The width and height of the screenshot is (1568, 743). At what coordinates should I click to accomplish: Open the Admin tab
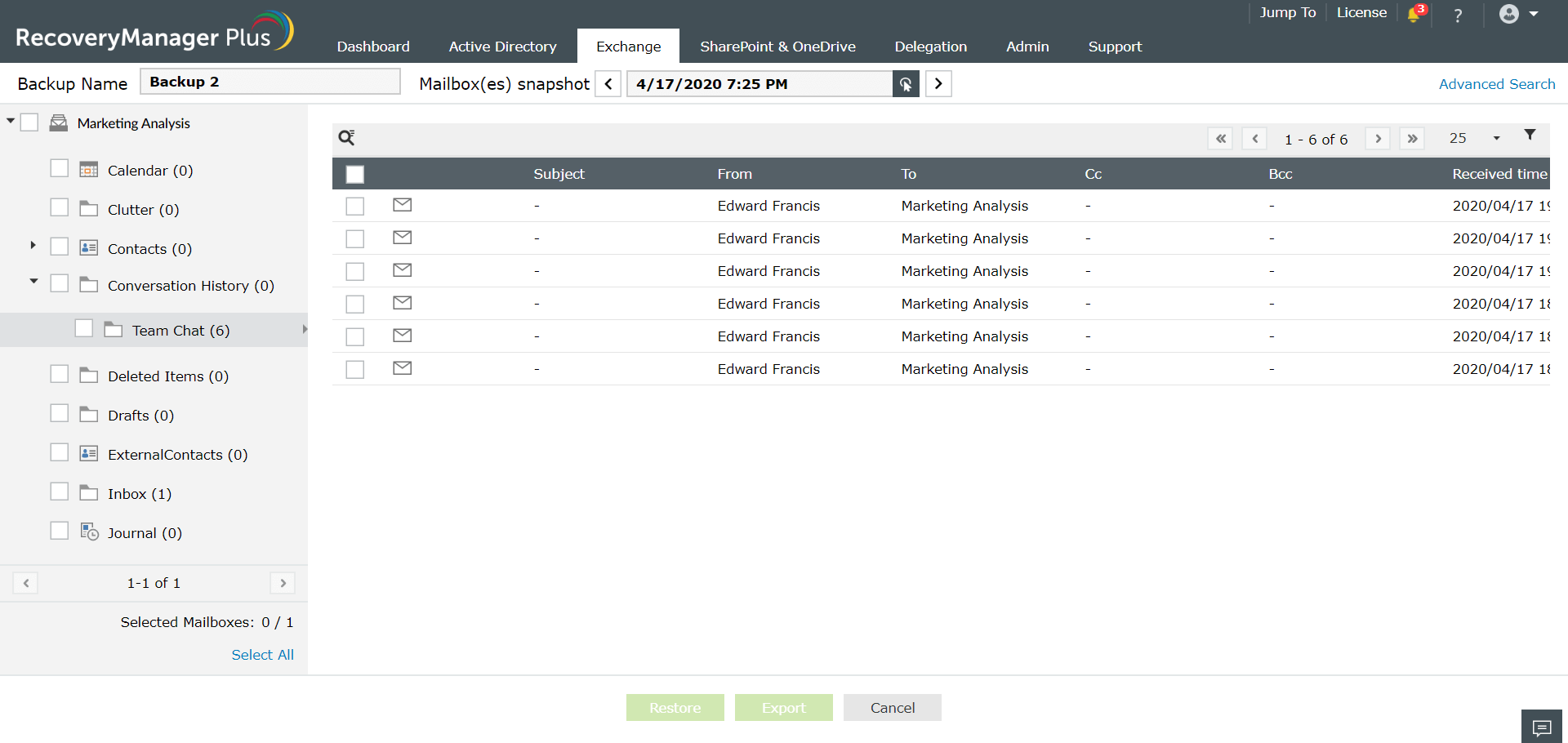1027,47
